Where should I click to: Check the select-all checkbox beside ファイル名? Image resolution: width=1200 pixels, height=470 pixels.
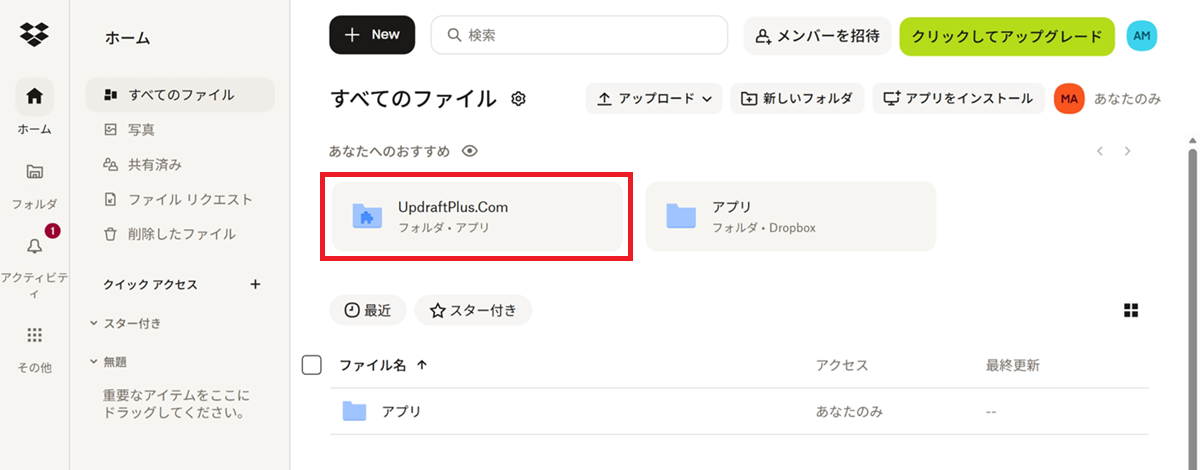[x=312, y=365]
